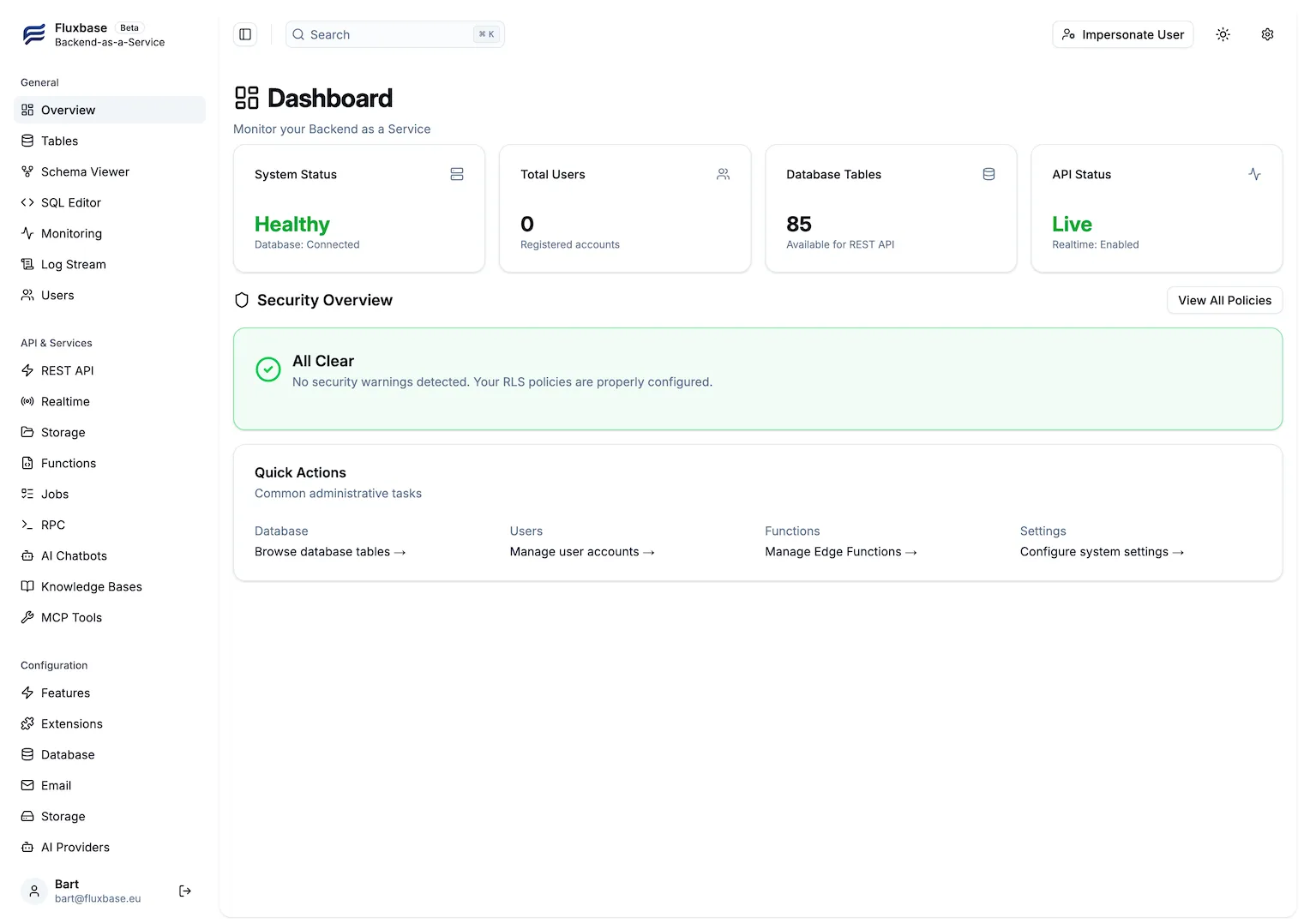
Task: Click the Fluxbase logo
Action: pyautogui.click(x=33, y=34)
